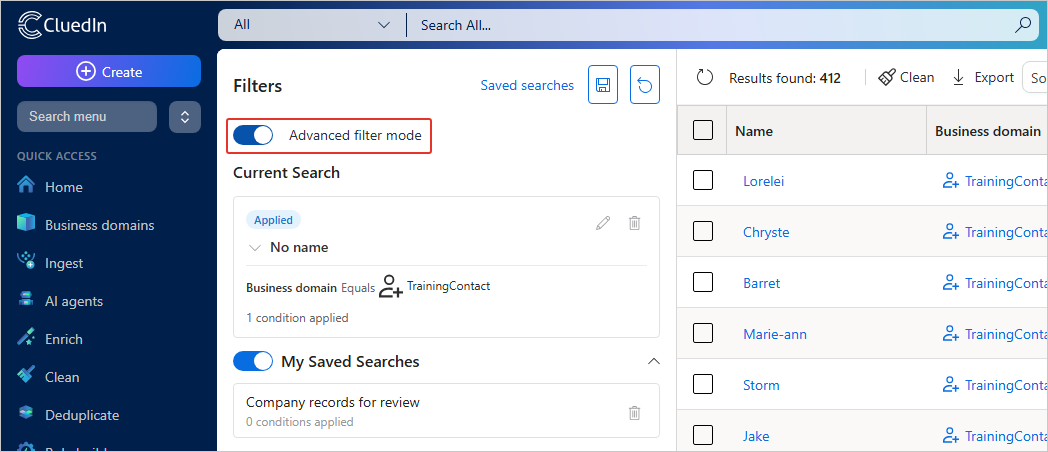Click the Applied status badge
The image size is (1048, 452).
tap(273, 220)
